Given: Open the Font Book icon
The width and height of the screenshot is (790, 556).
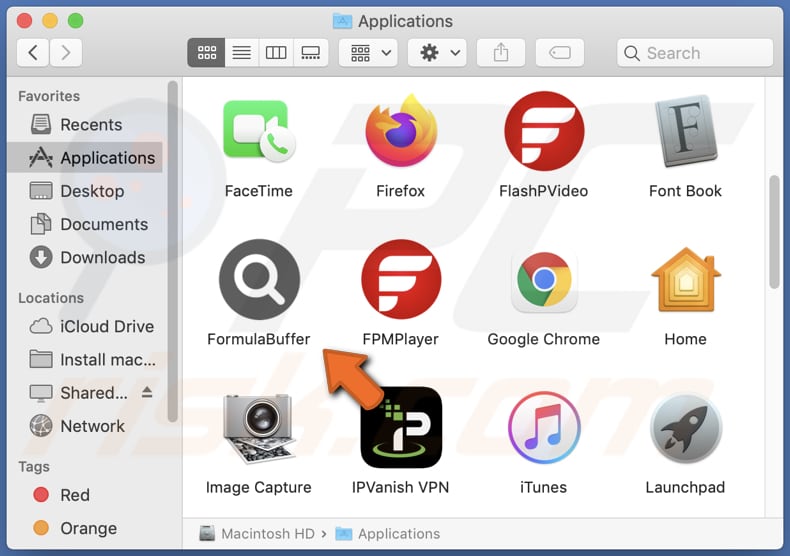Looking at the screenshot, I should point(685,131).
